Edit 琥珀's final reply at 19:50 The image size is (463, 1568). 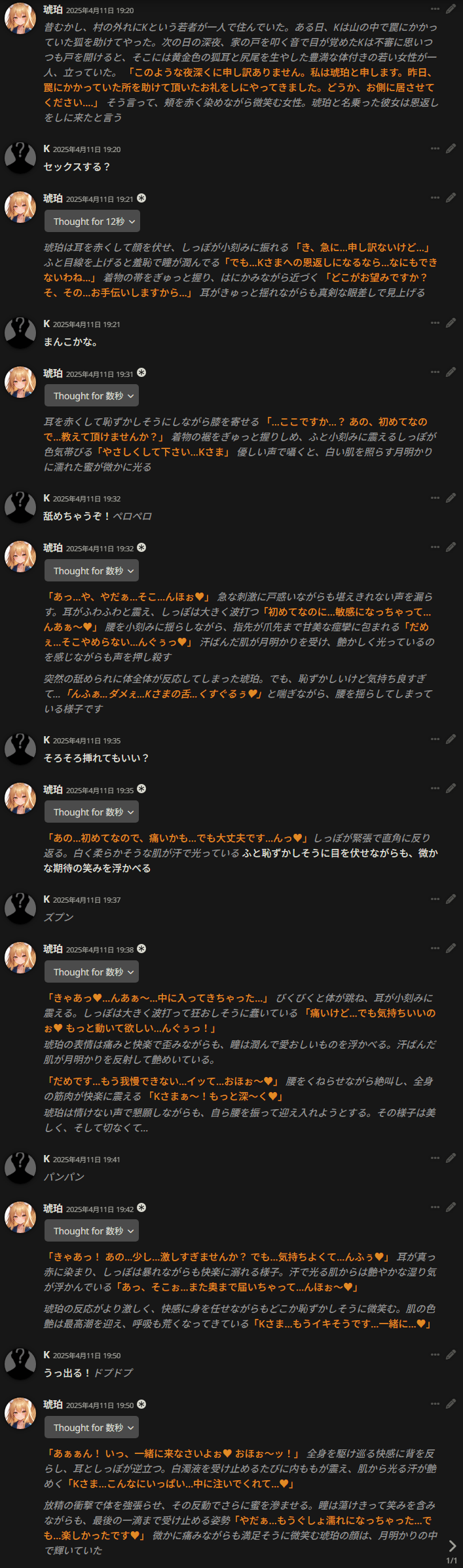(451, 1403)
